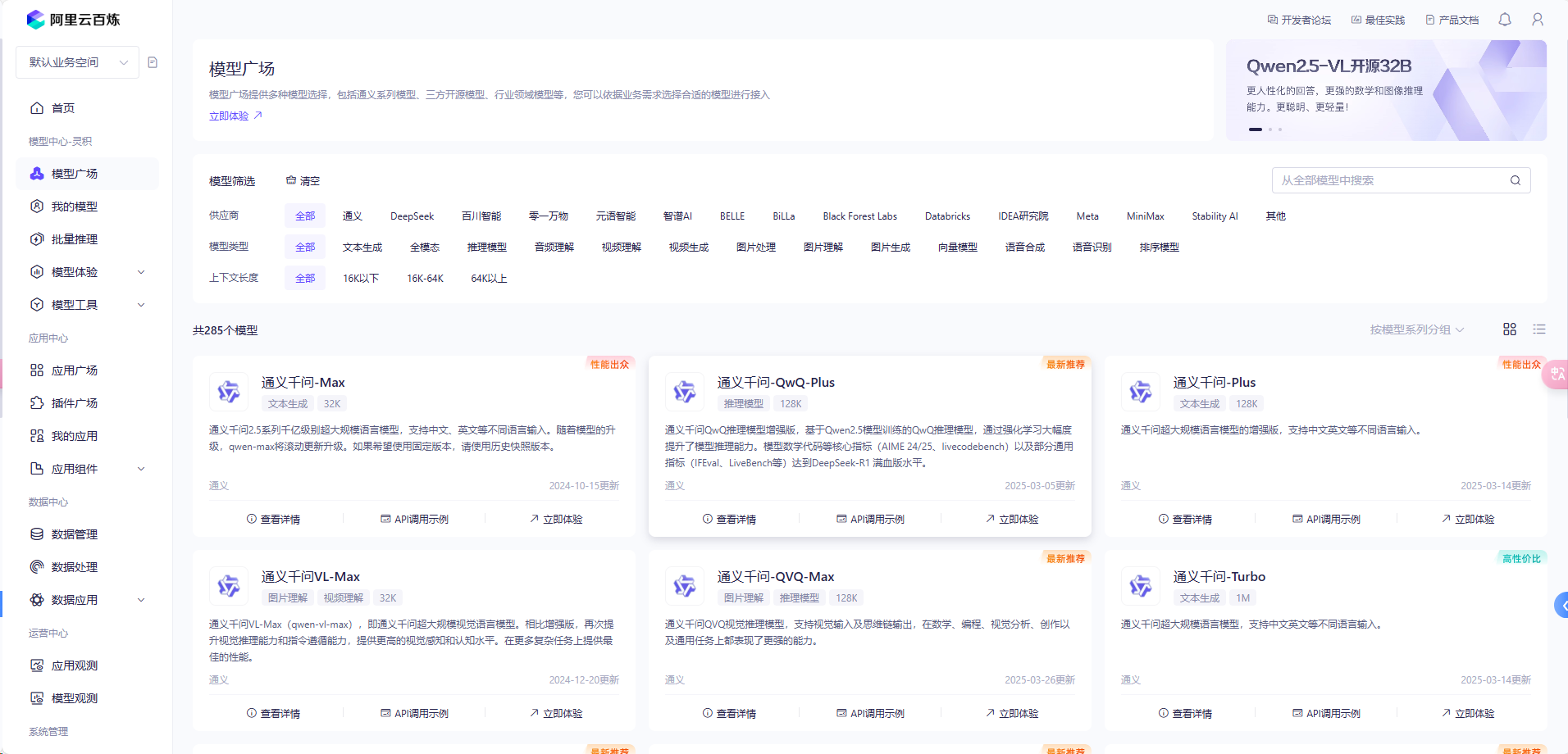Filter supplier by 百川智能
This screenshot has height=754, width=1568.
(481, 216)
